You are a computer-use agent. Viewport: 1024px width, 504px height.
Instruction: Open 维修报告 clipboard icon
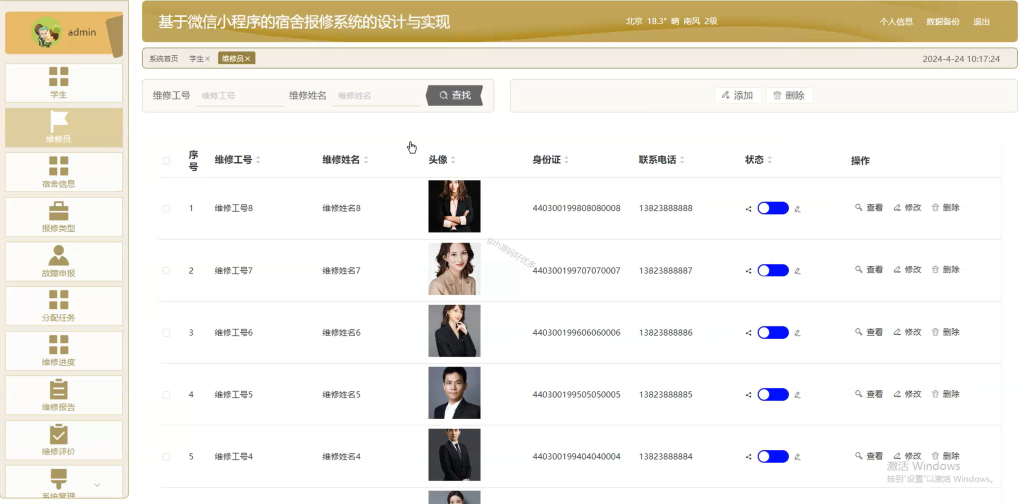[x=59, y=389]
